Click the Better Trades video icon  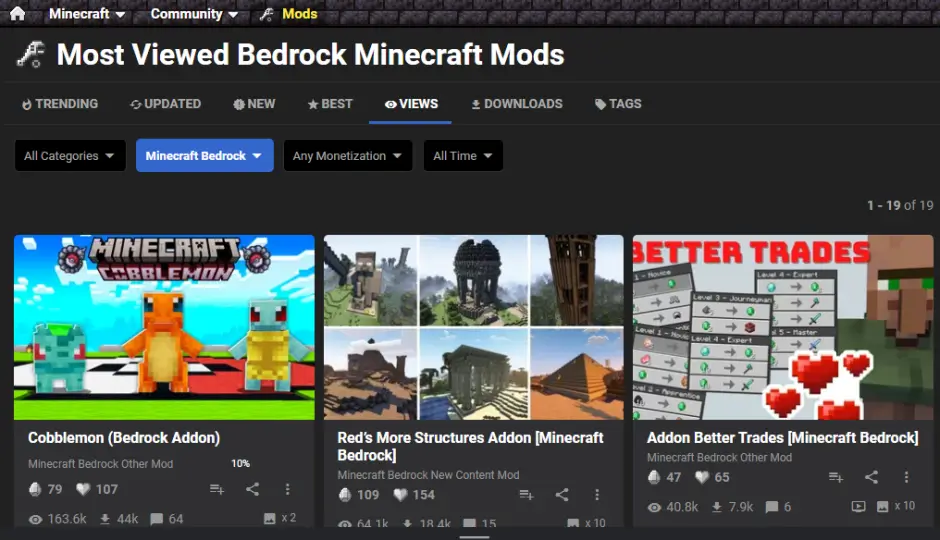coord(858,506)
